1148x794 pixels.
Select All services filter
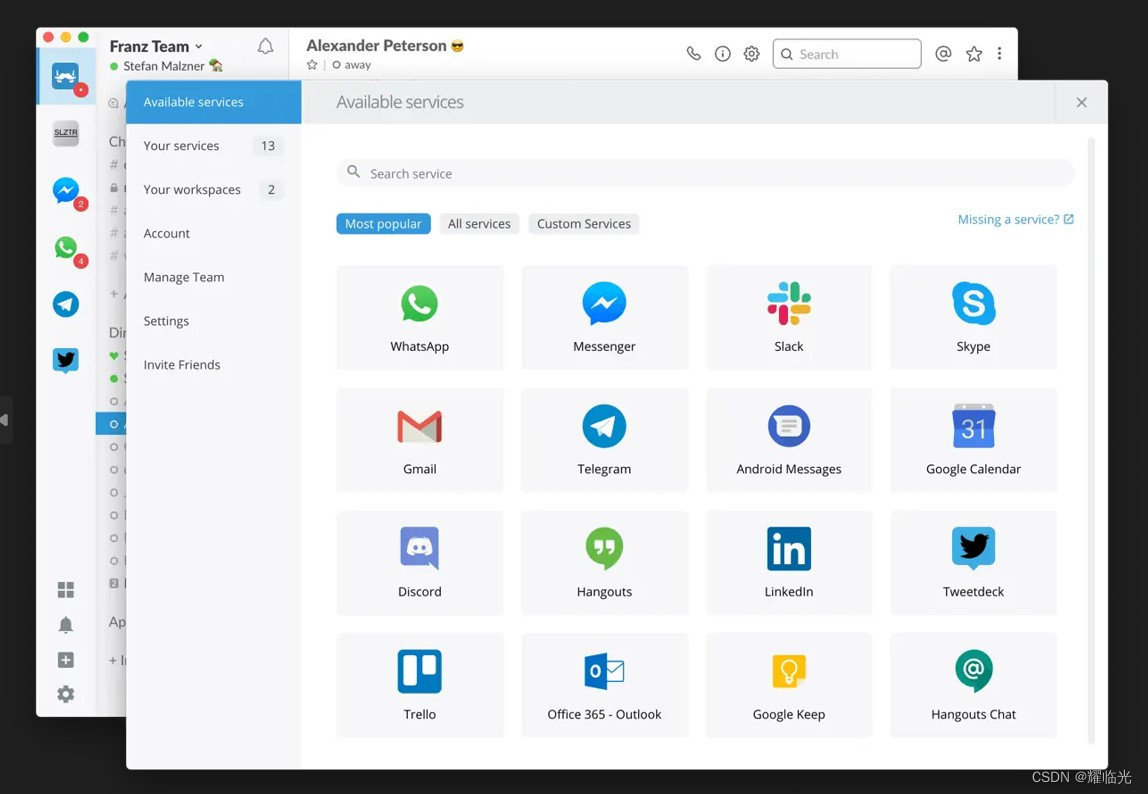(480, 223)
